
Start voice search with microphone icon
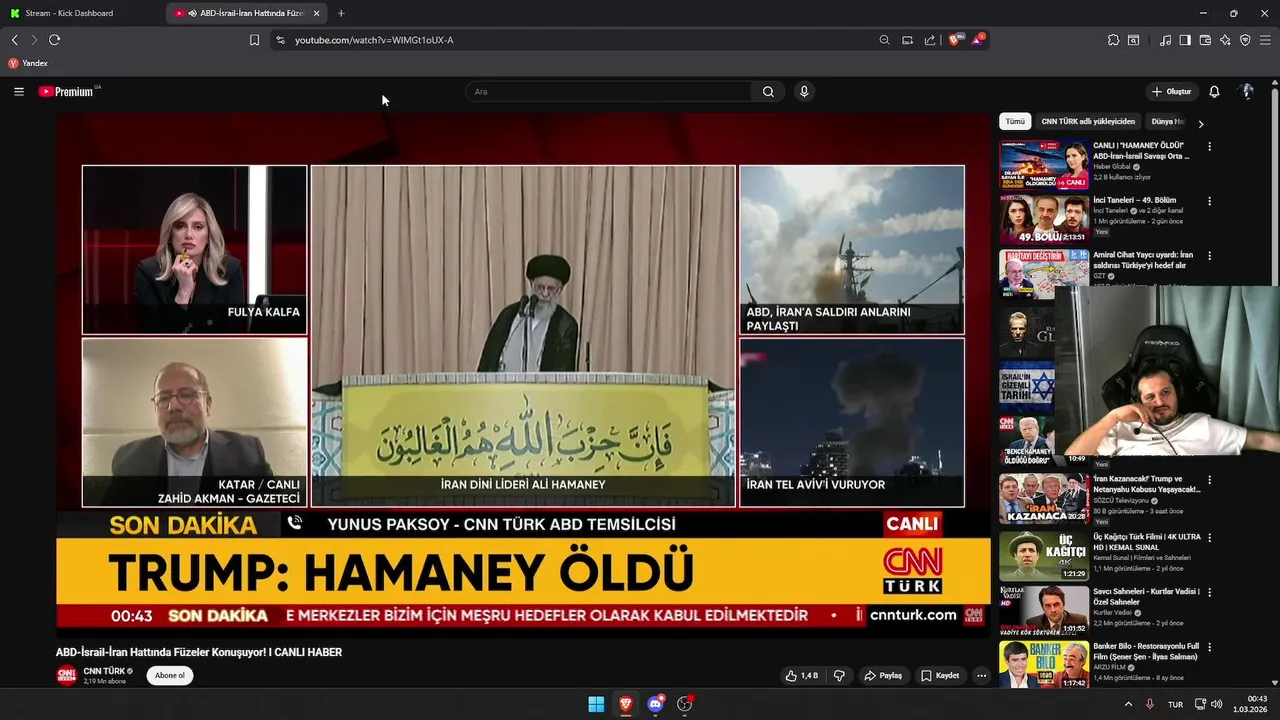pos(803,91)
